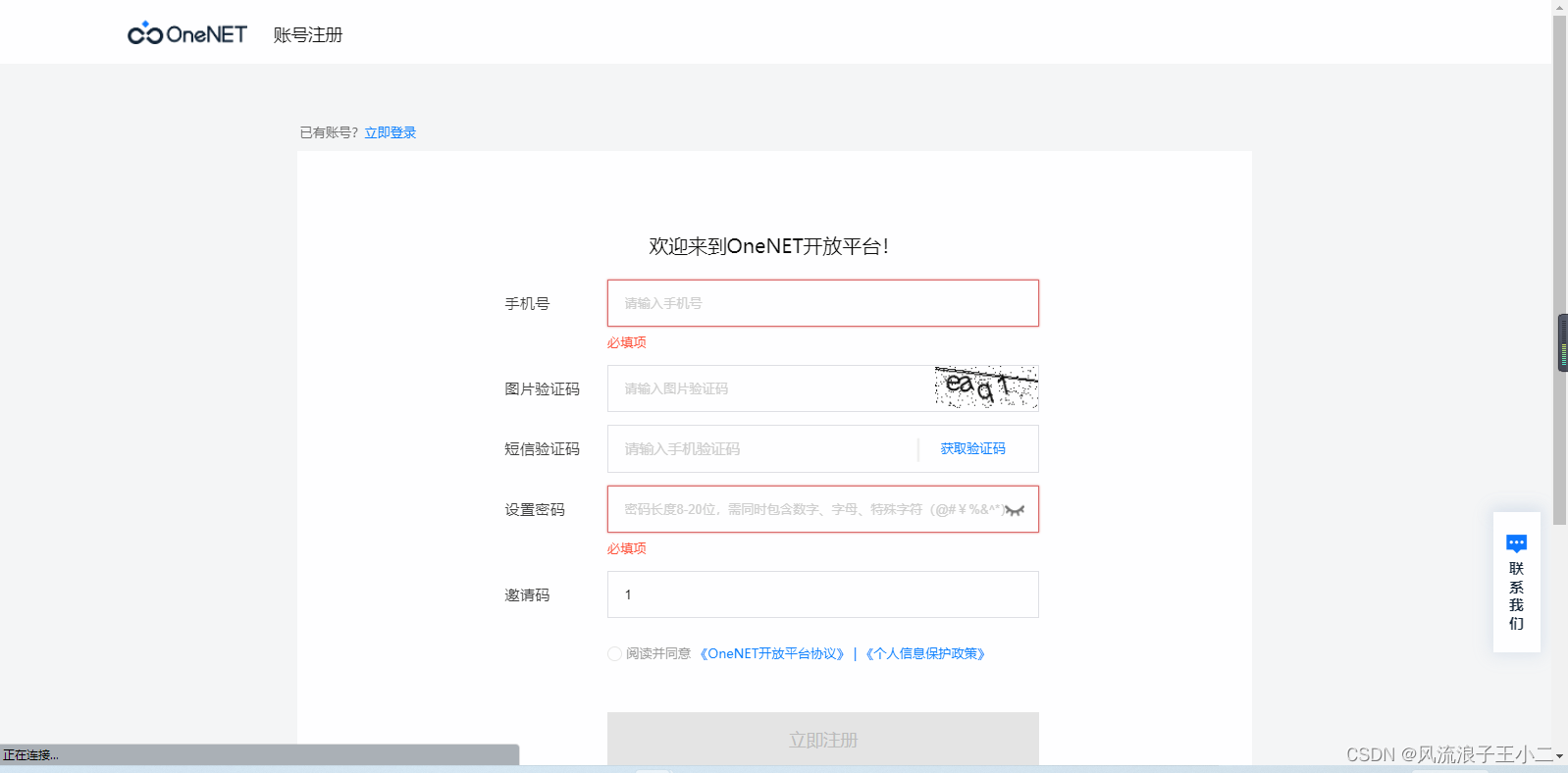Click the 账号注册 header title
Screen dimensions: 1568x773
click(x=308, y=35)
